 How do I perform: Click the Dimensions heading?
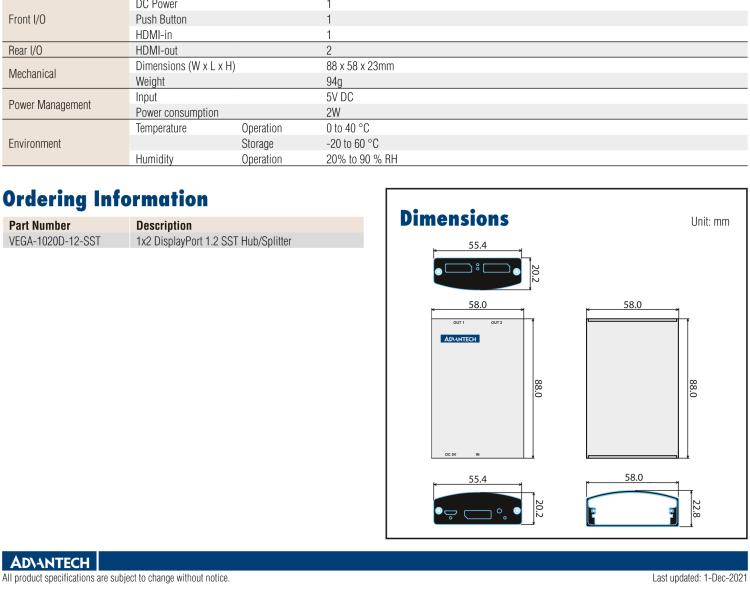click(454, 218)
